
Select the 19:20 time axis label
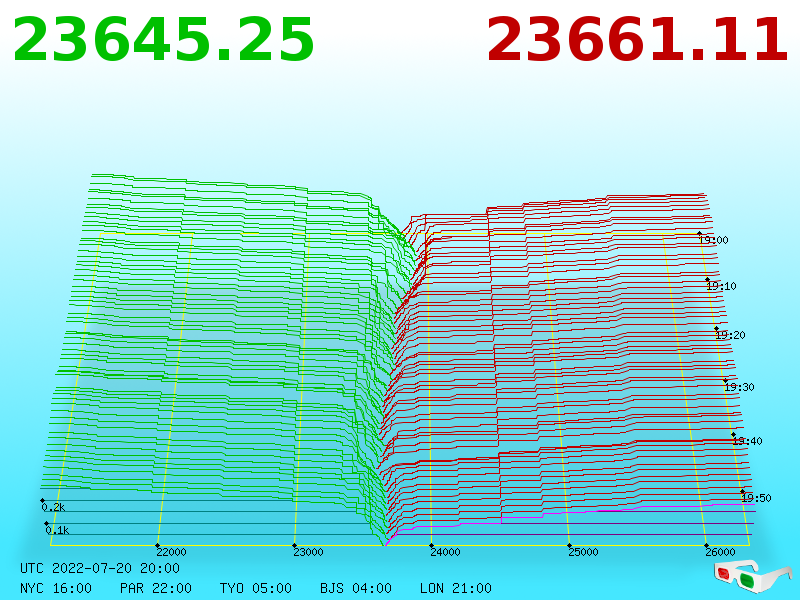tap(731, 335)
